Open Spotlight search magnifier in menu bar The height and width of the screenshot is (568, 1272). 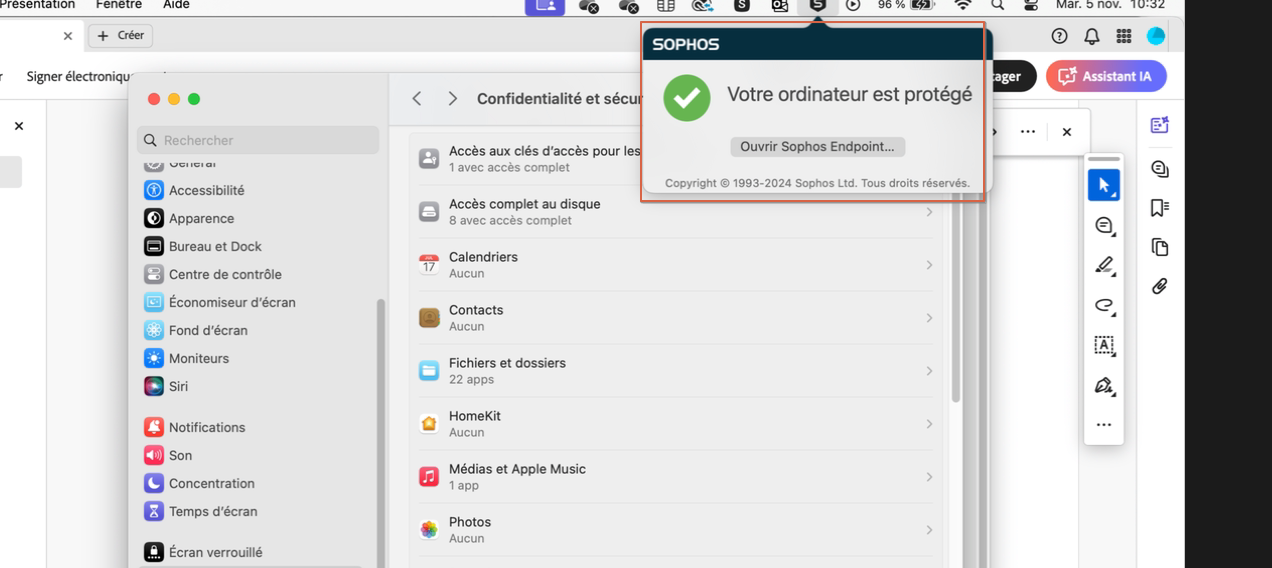[x=997, y=5]
